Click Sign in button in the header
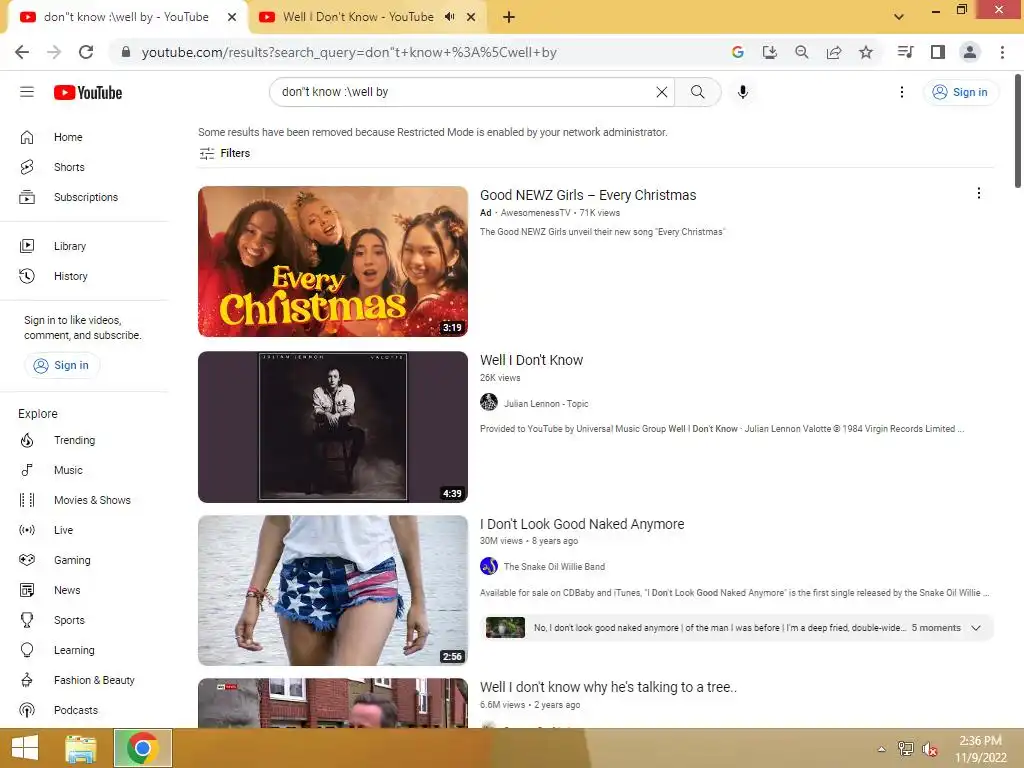This screenshot has height=768, width=1024. click(960, 92)
